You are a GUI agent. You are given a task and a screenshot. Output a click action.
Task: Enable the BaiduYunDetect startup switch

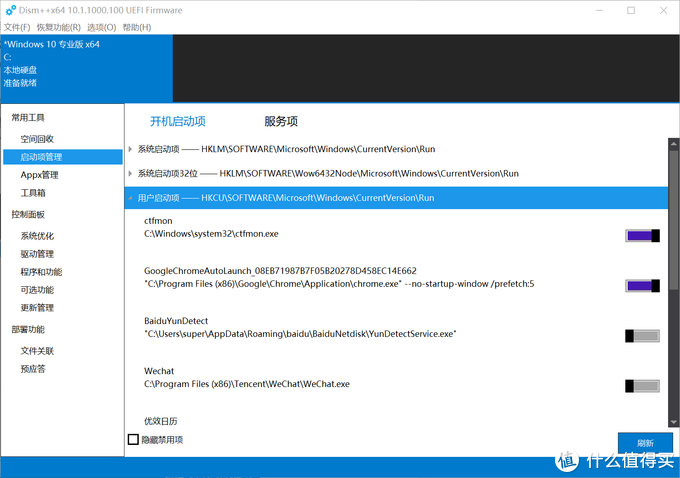(x=642, y=336)
